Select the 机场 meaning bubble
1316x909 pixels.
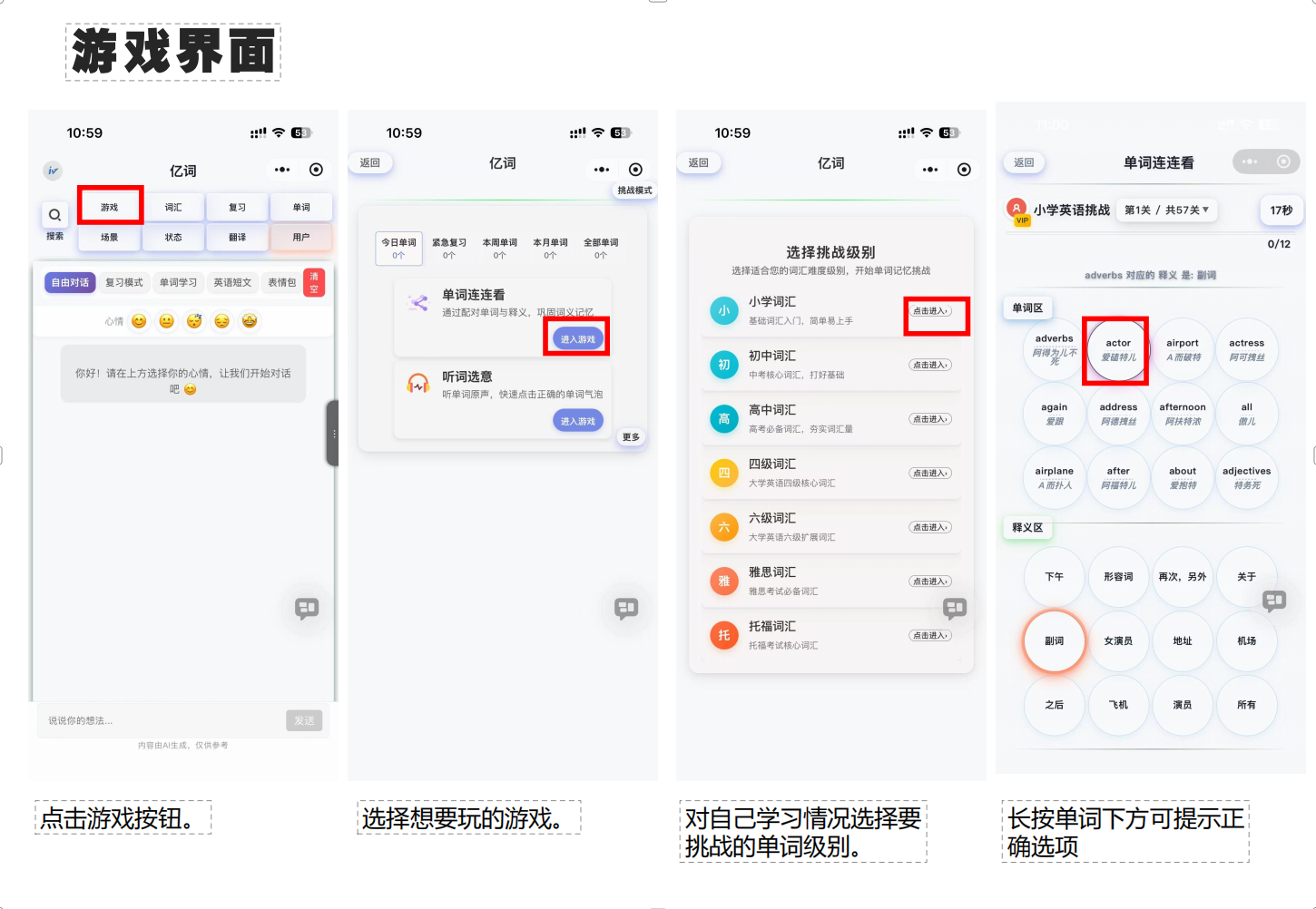[1247, 641]
